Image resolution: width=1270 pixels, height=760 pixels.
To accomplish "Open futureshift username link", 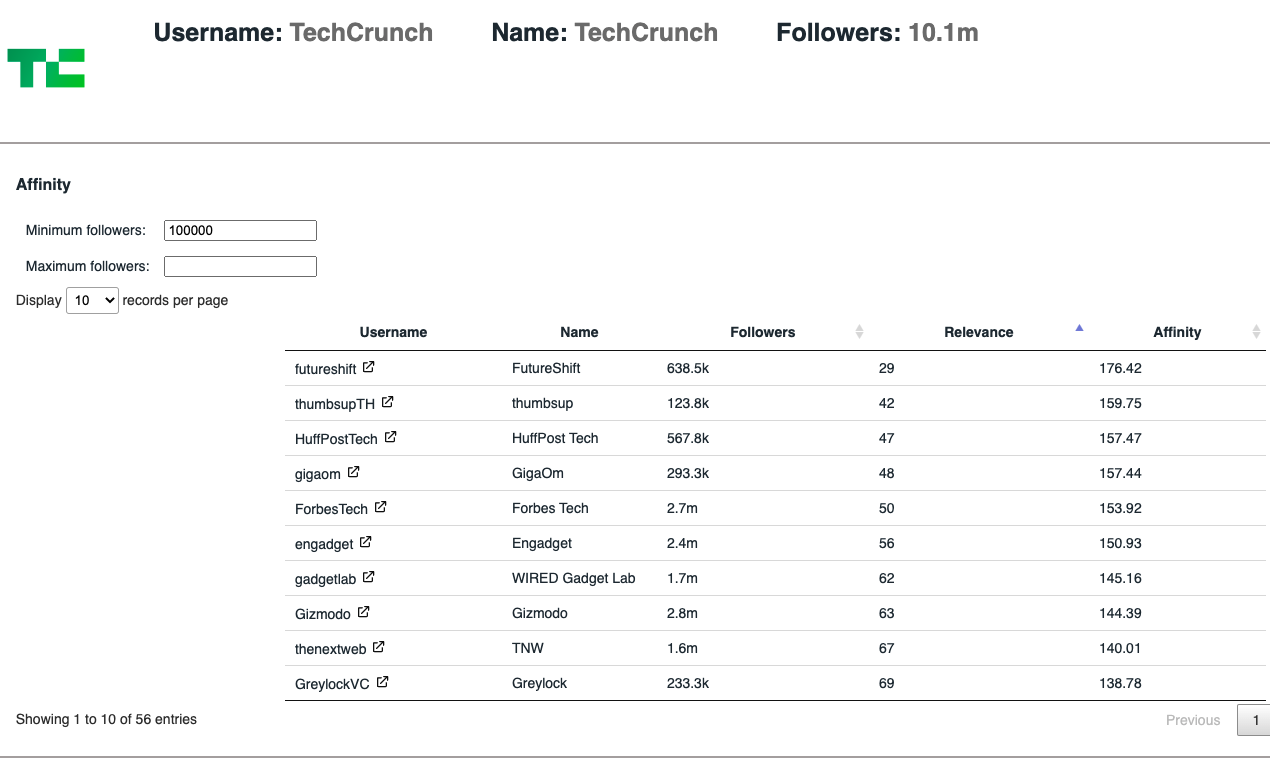I will [x=325, y=369].
